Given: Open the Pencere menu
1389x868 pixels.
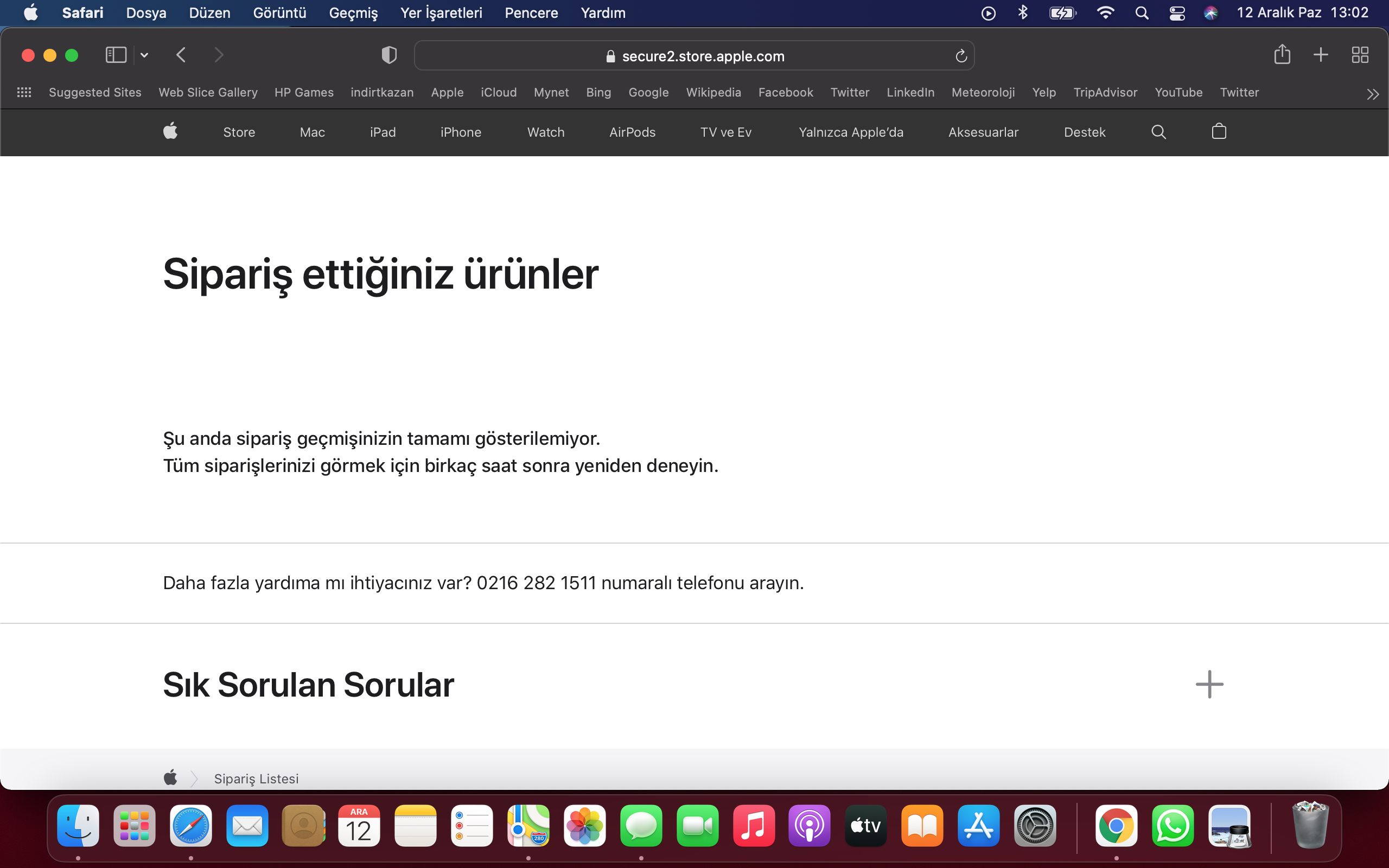Looking at the screenshot, I should pos(531,12).
